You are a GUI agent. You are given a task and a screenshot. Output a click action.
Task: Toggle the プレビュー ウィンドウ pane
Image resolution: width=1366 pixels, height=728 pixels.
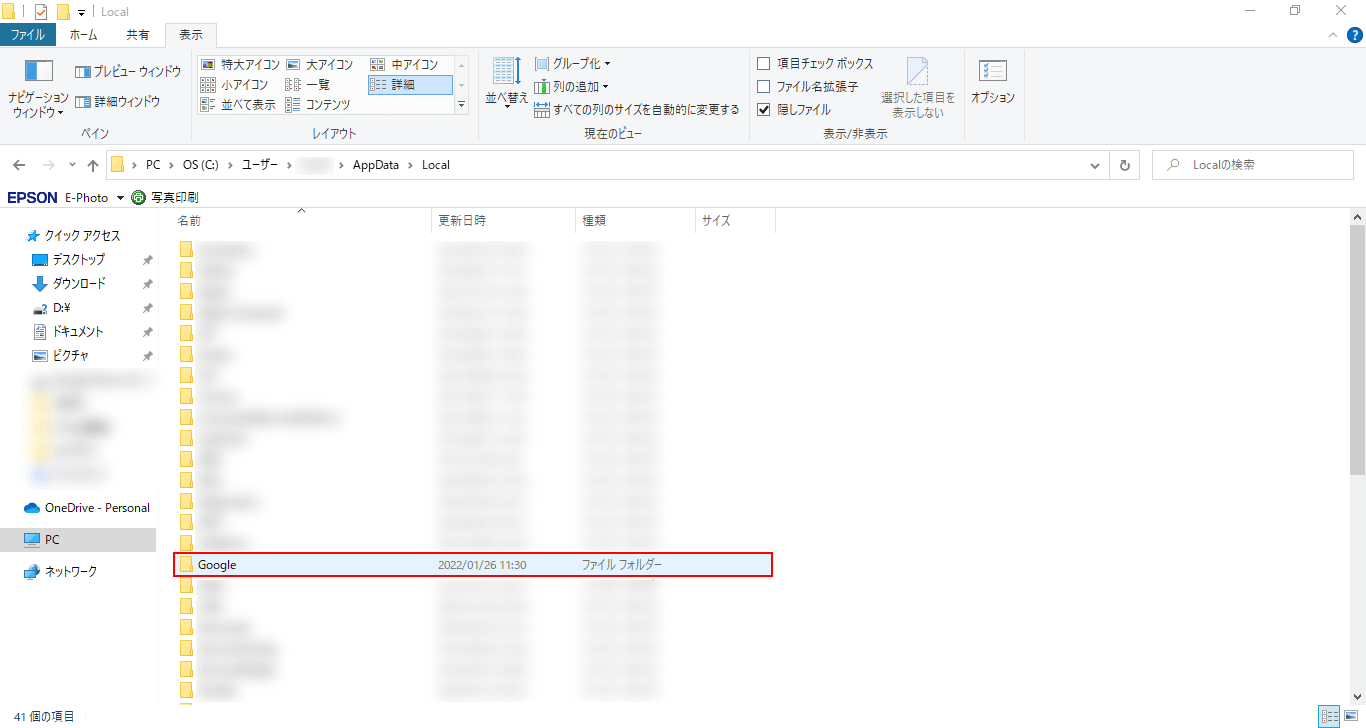(128, 72)
